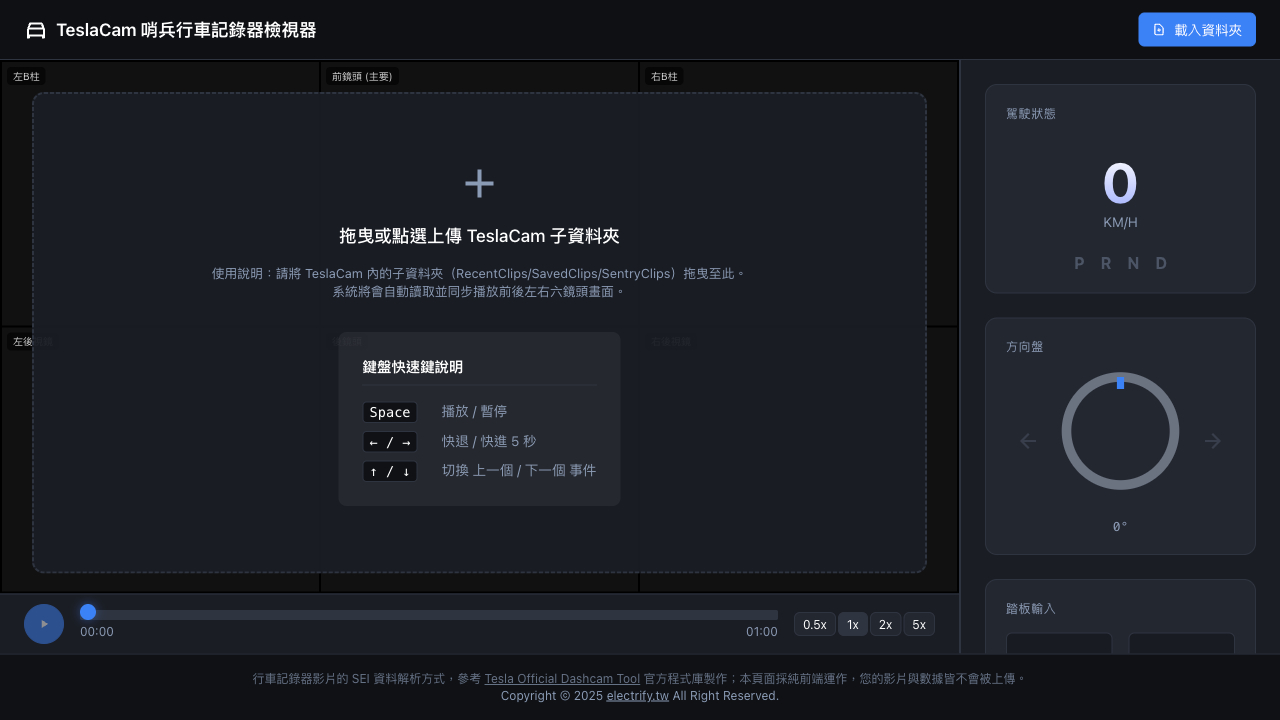Click the plus icon to upload folder
This screenshot has width=1280, height=720.
pyautogui.click(x=479, y=184)
